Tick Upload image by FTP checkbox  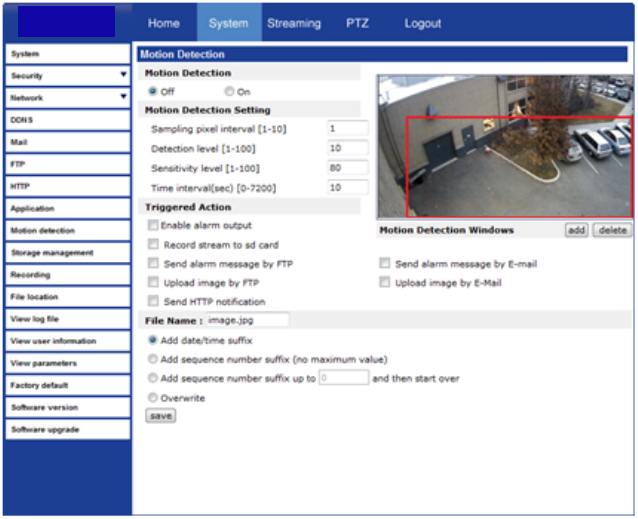click(x=153, y=283)
